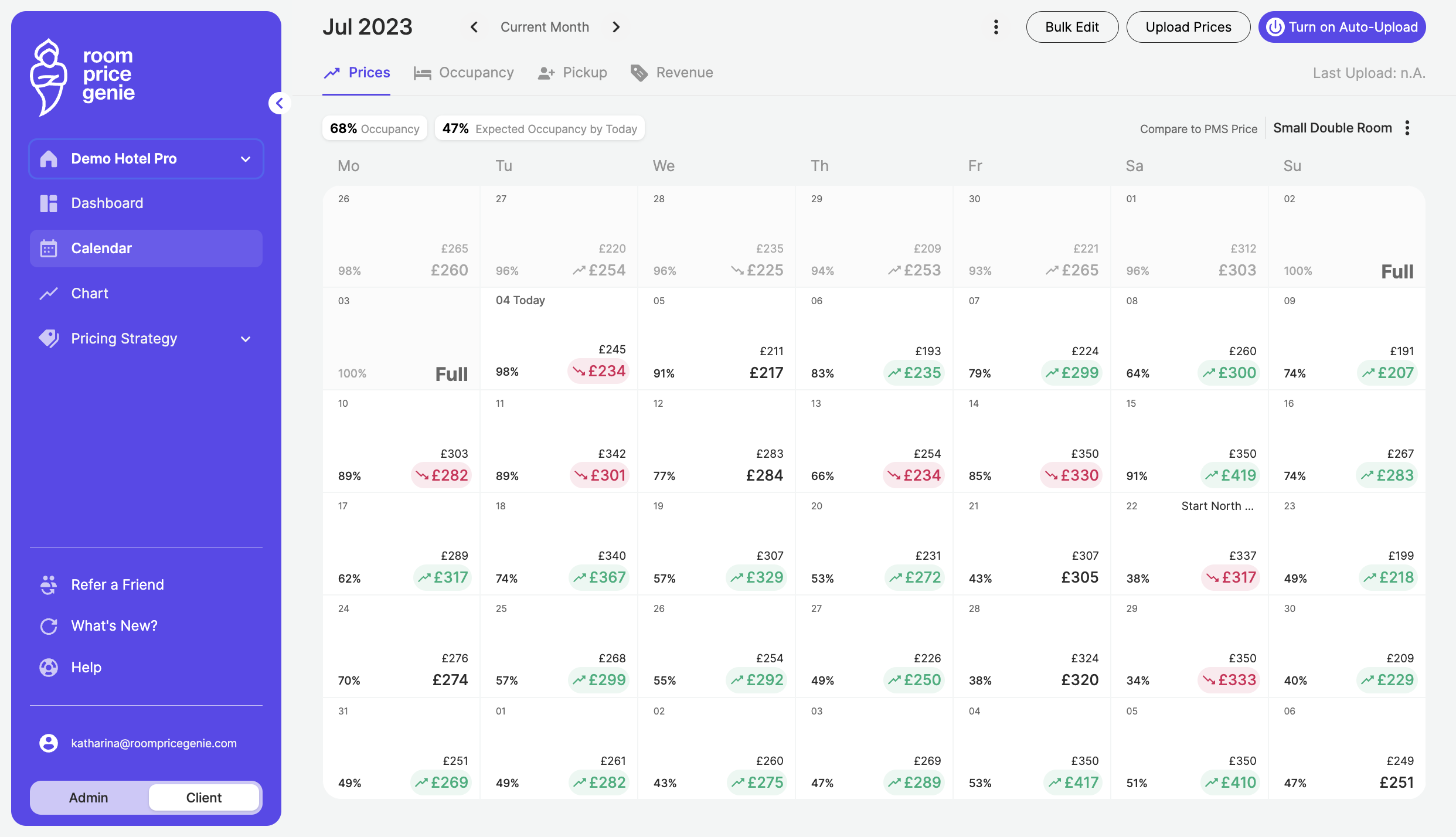Click the Bulk Edit button
The width and height of the screenshot is (1456, 837).
tap(1072, 27)
